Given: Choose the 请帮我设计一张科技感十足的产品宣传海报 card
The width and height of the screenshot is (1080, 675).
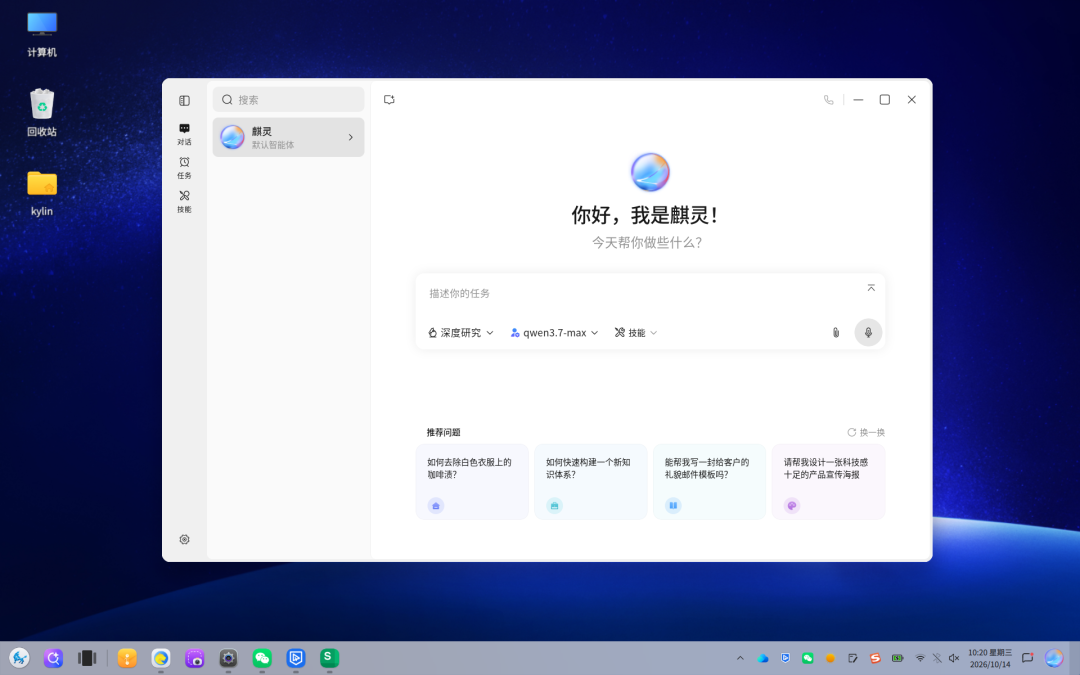Looking at the screenshot, I should point(829,482).
